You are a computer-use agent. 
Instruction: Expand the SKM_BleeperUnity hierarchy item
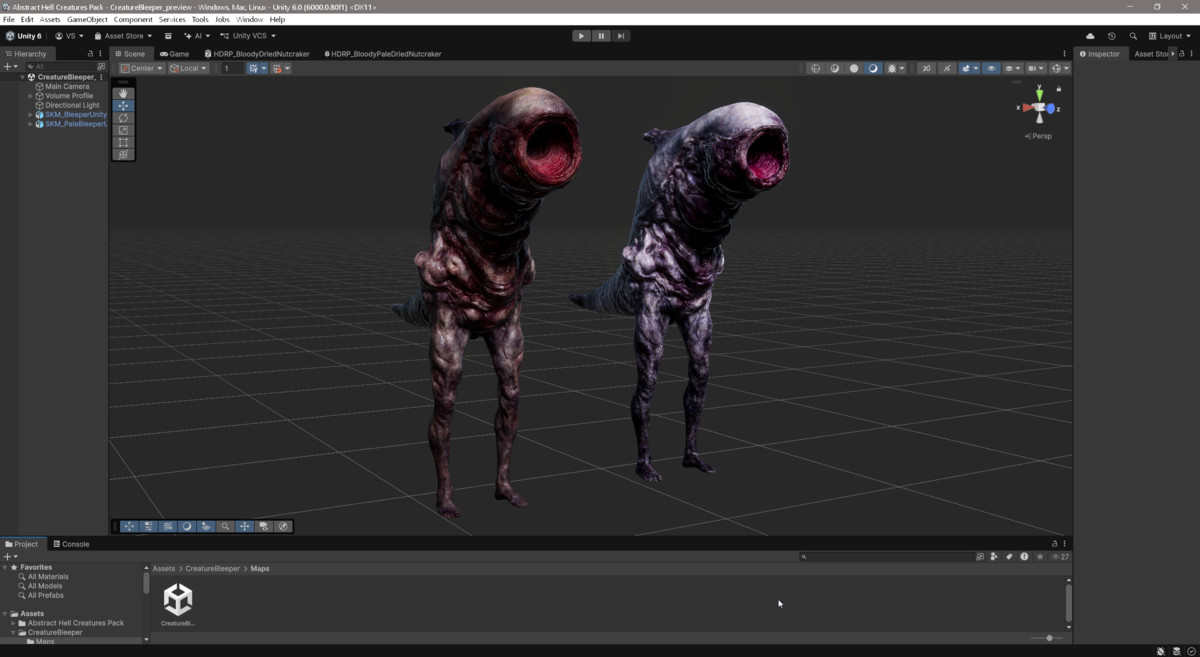coord(30,114)
